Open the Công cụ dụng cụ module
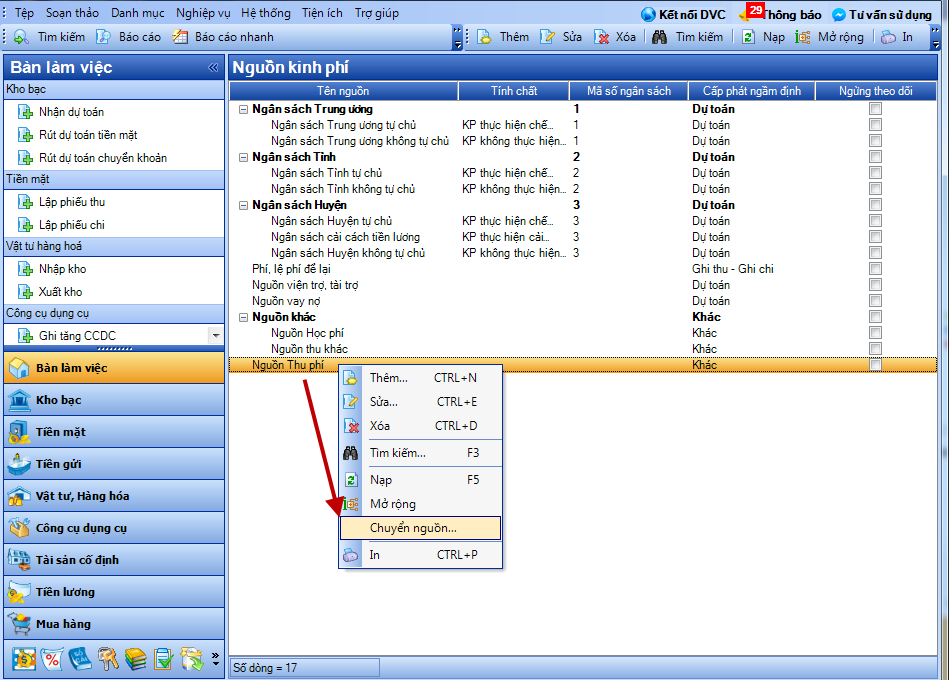This screenshot has height=680, width=949. 114,528
